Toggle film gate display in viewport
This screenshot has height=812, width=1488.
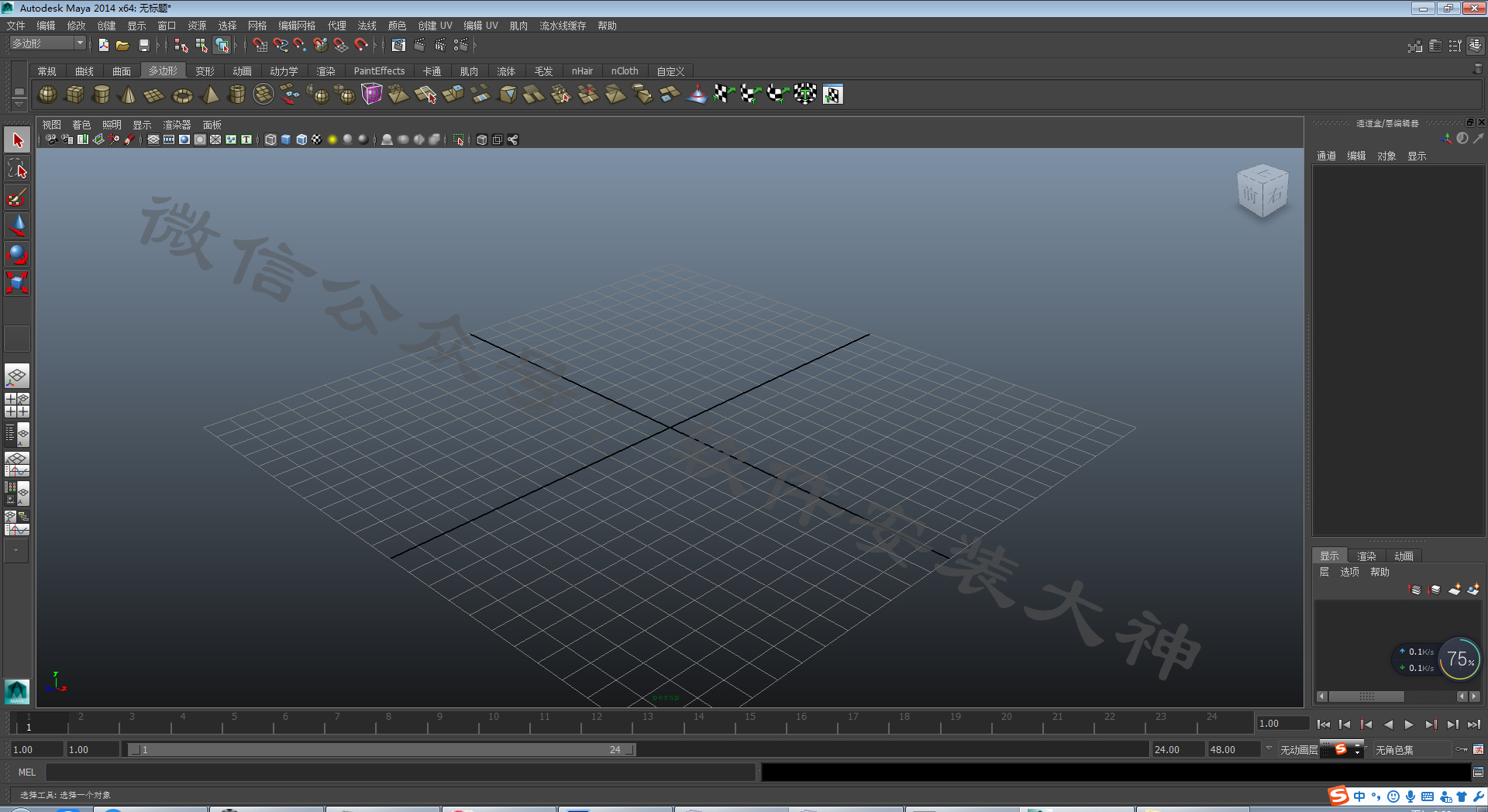click(x=169, y=139)
